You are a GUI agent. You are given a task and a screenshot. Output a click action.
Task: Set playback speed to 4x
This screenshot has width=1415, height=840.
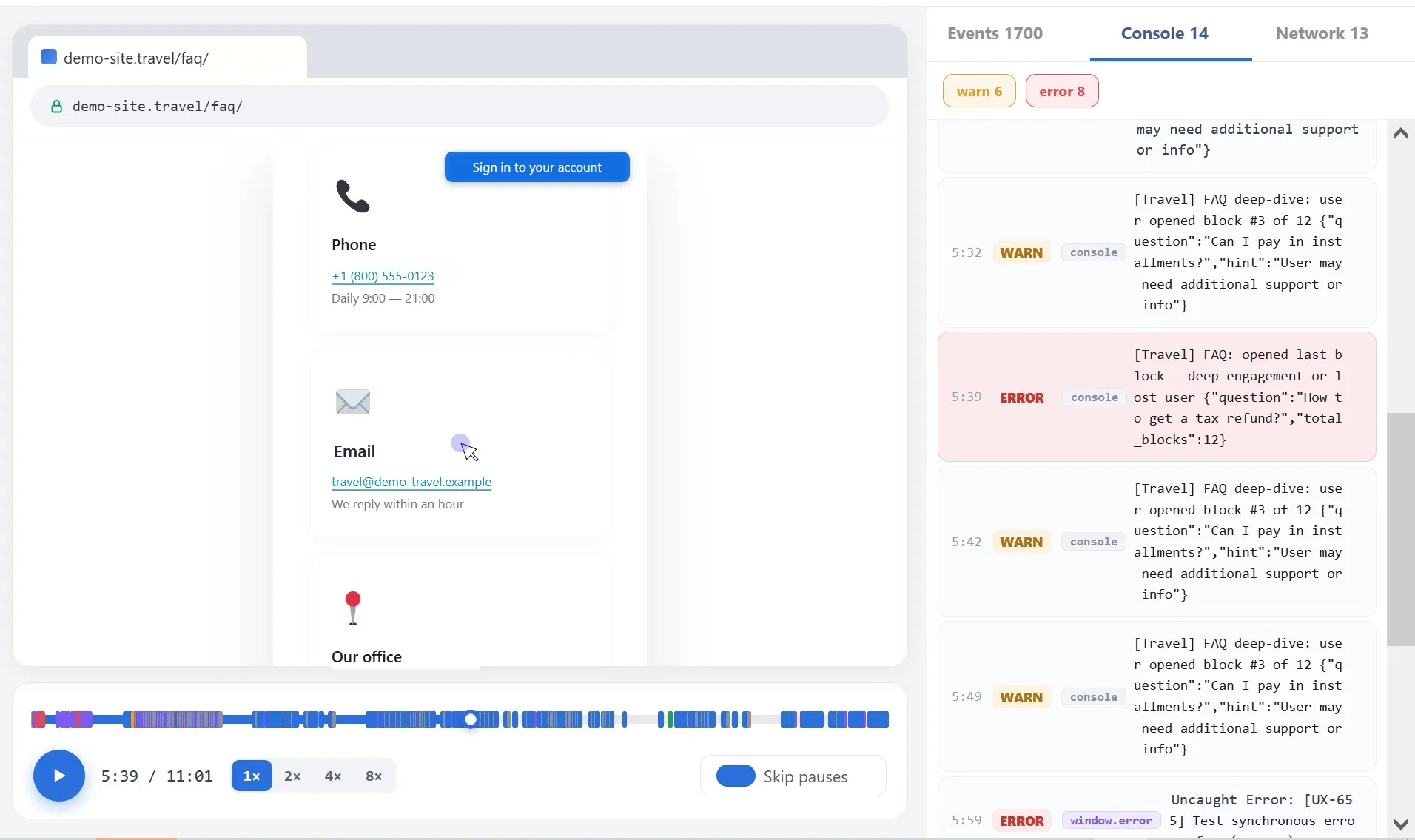tap(333, 776)
